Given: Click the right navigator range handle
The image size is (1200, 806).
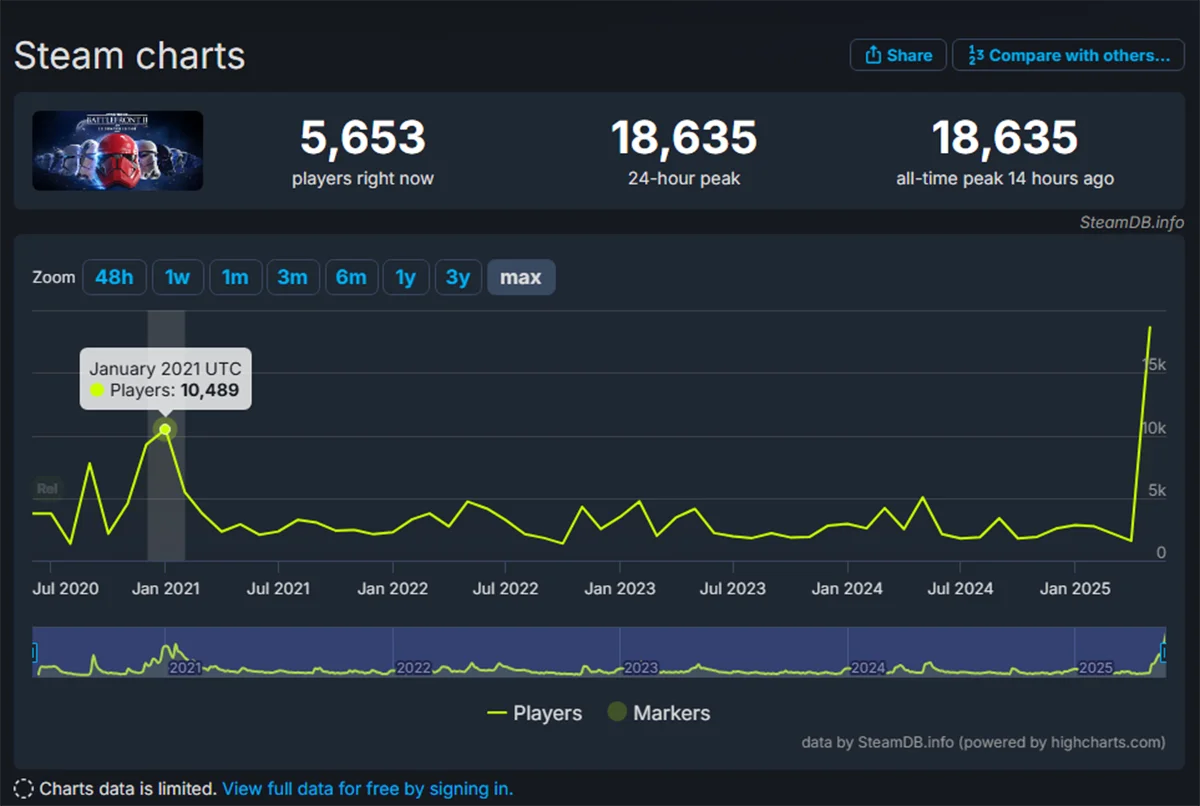Looking at the screenshot, I should (x=1164, y=652).
